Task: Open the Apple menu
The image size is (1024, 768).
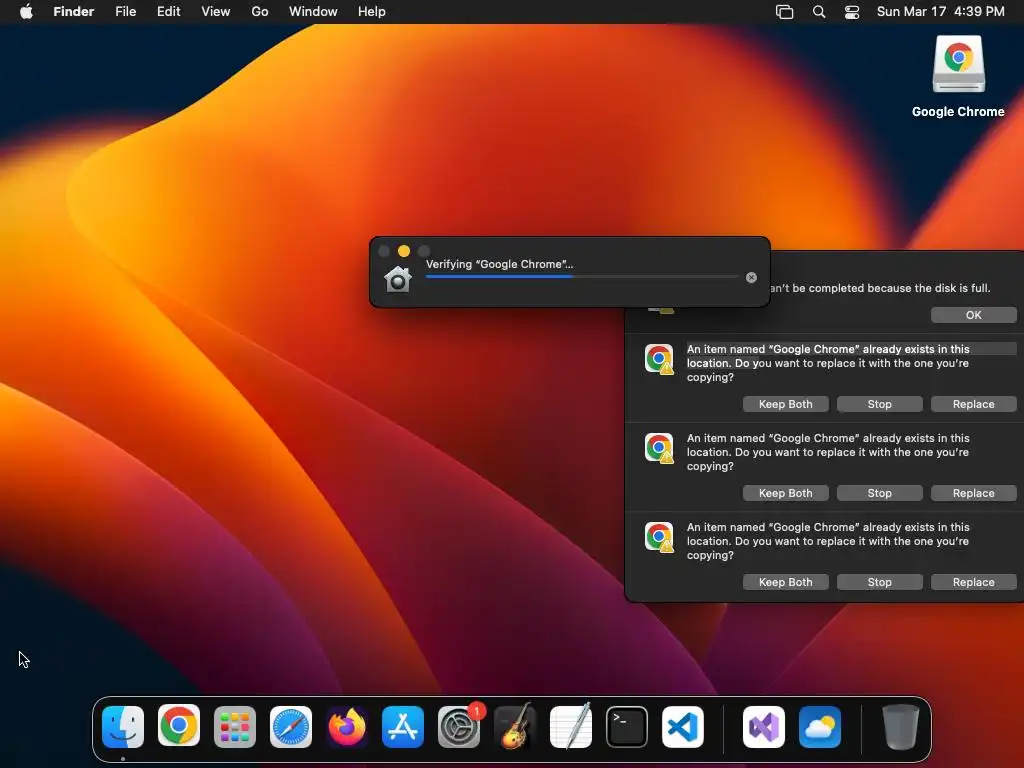Action: (26, 12)
